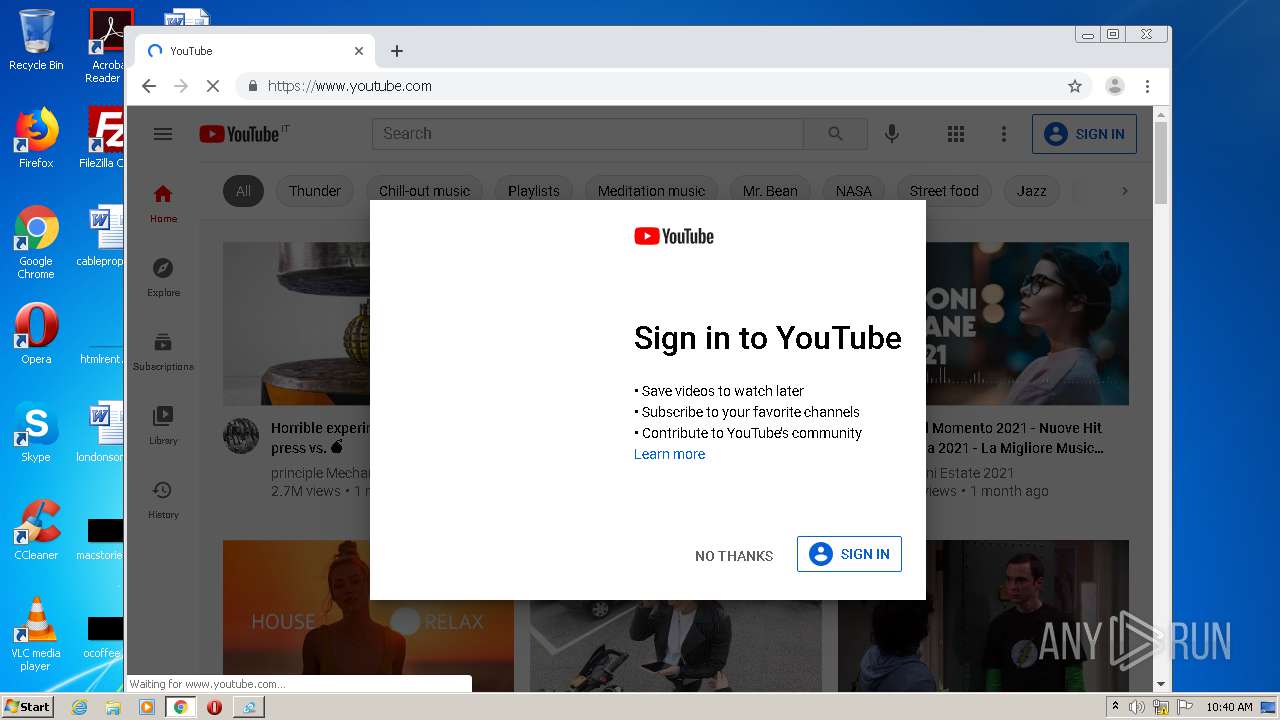Open the Horrible experiment video thumbnail

297,323
